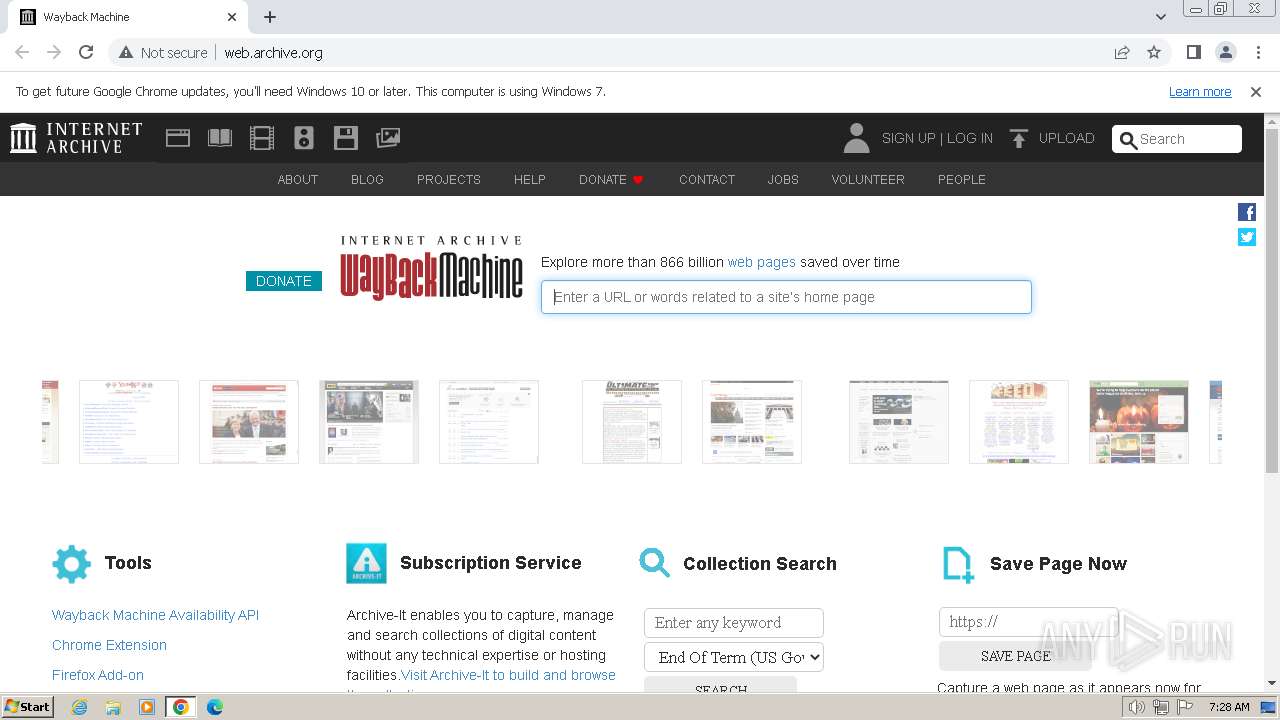1280x720 pixels.
Task: Open the PEOPLE menu item
Action: 962,180
